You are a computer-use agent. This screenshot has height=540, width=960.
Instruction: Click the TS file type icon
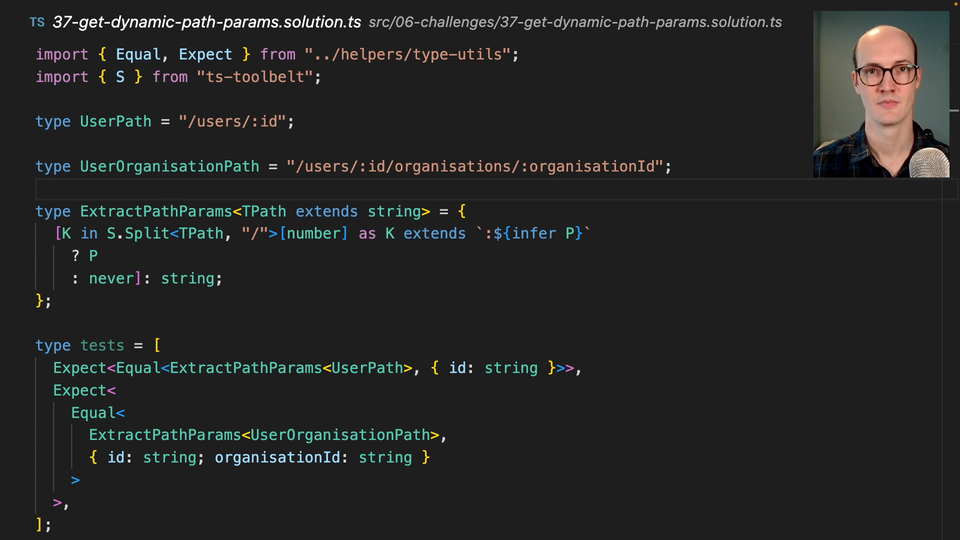37,22
